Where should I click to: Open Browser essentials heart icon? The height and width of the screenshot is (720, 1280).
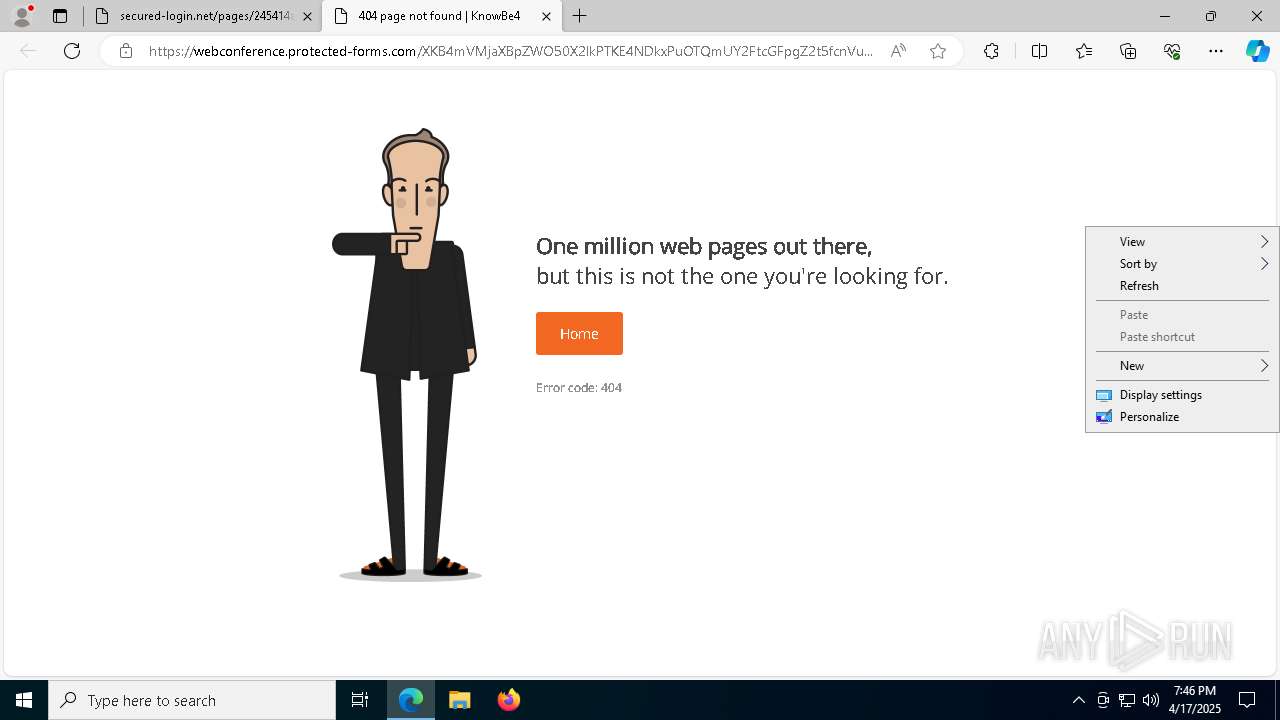1172,51
